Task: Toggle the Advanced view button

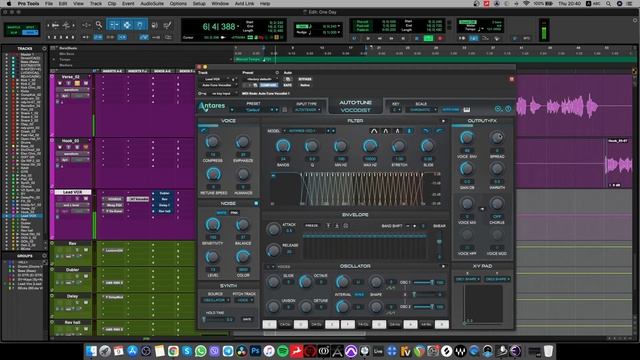Action: click(451, 109)
